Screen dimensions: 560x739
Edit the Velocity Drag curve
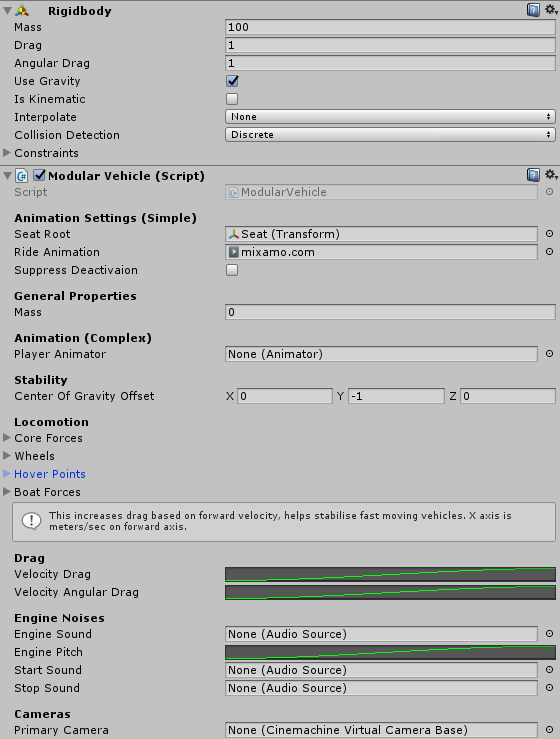(x=390, y=574)
